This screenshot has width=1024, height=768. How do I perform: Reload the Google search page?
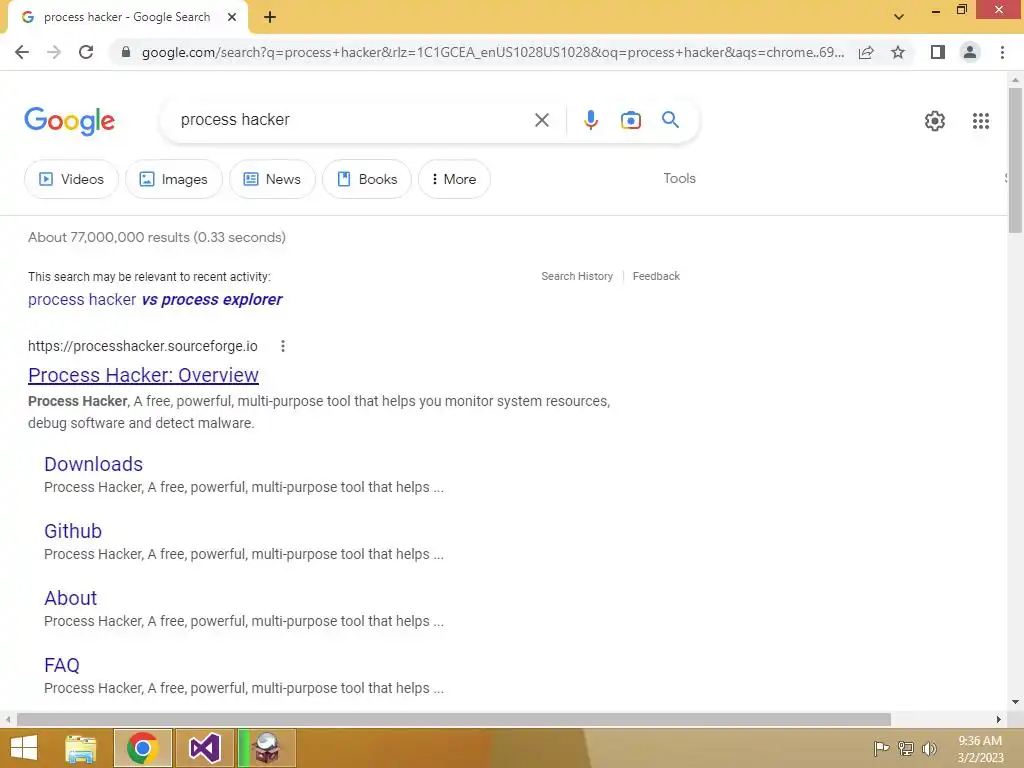pos(86,52)
